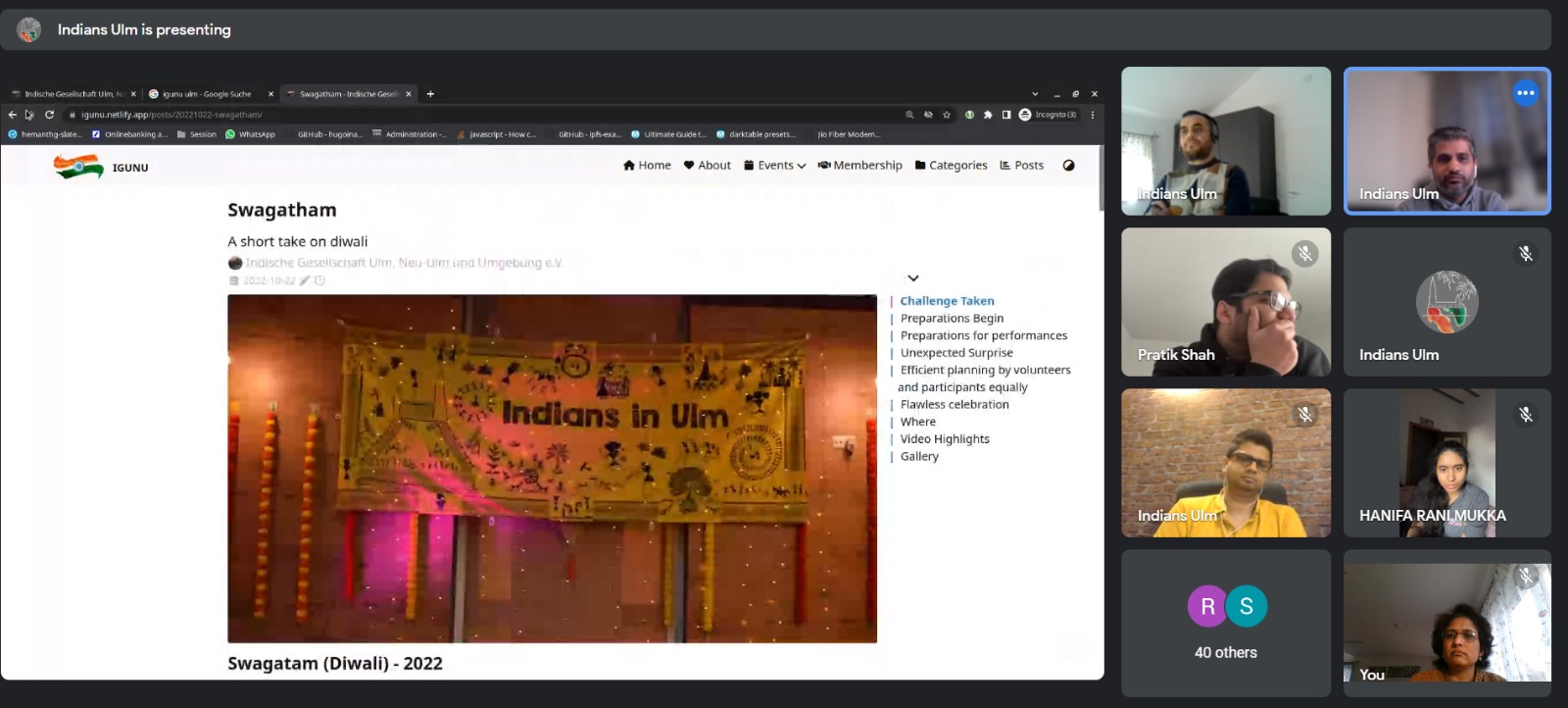This screenshot has width=1568, height=708.
Task: Jump to Gallery section
Action: (x=919, y=456)
